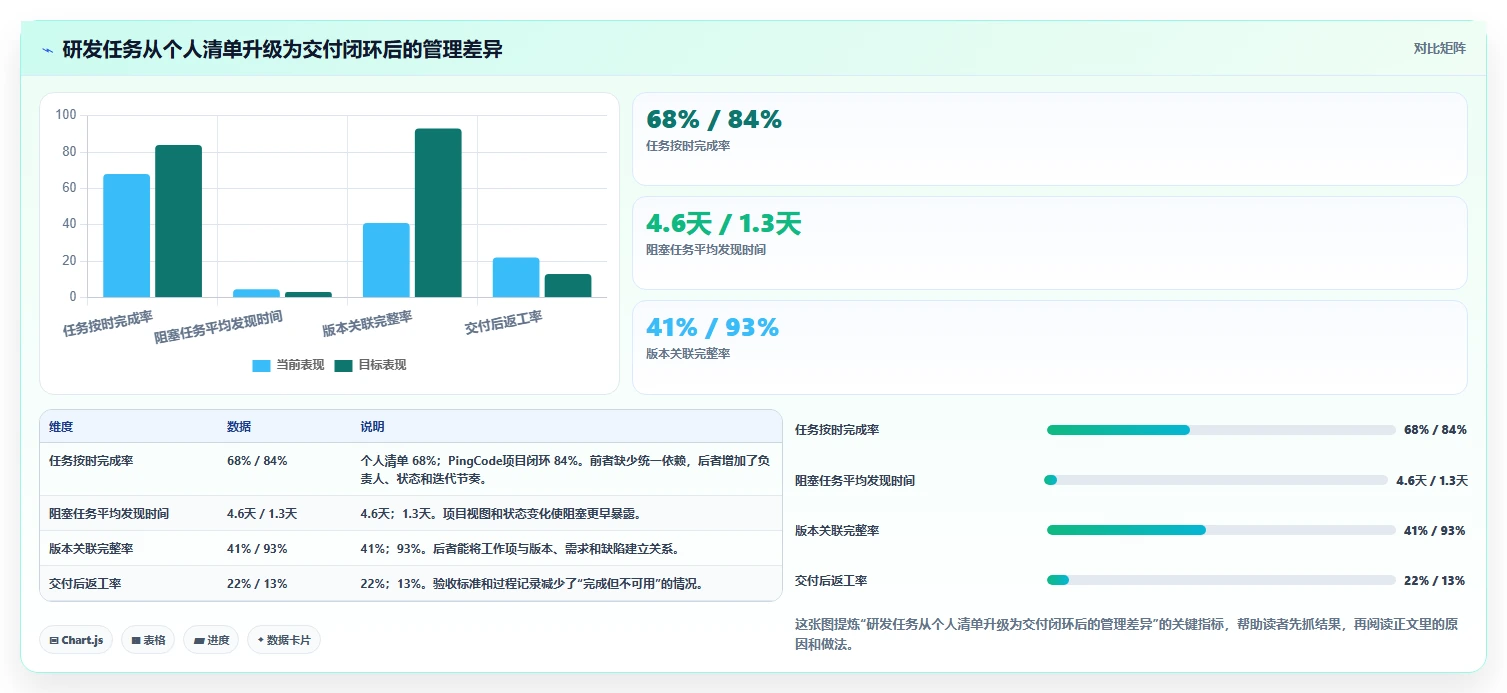The height and width of the screenshot is (693, 1507).
Task: Click the dark green 目标表现 legend swatch
Action: (x=344, y=365)
